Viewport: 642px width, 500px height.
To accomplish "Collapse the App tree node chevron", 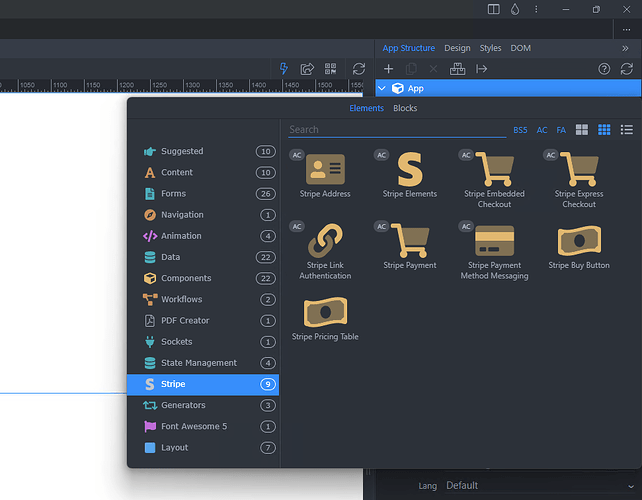I will 382,88.
